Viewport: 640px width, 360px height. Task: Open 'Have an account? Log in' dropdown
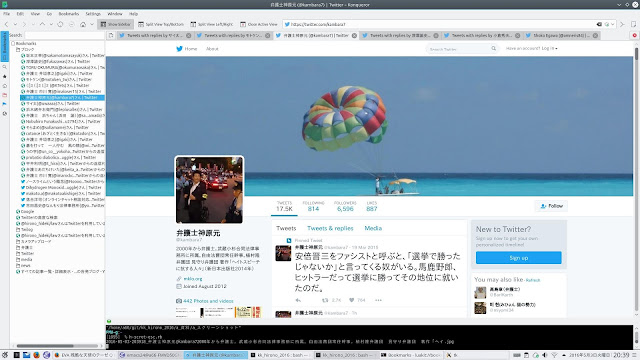(531, 48)
